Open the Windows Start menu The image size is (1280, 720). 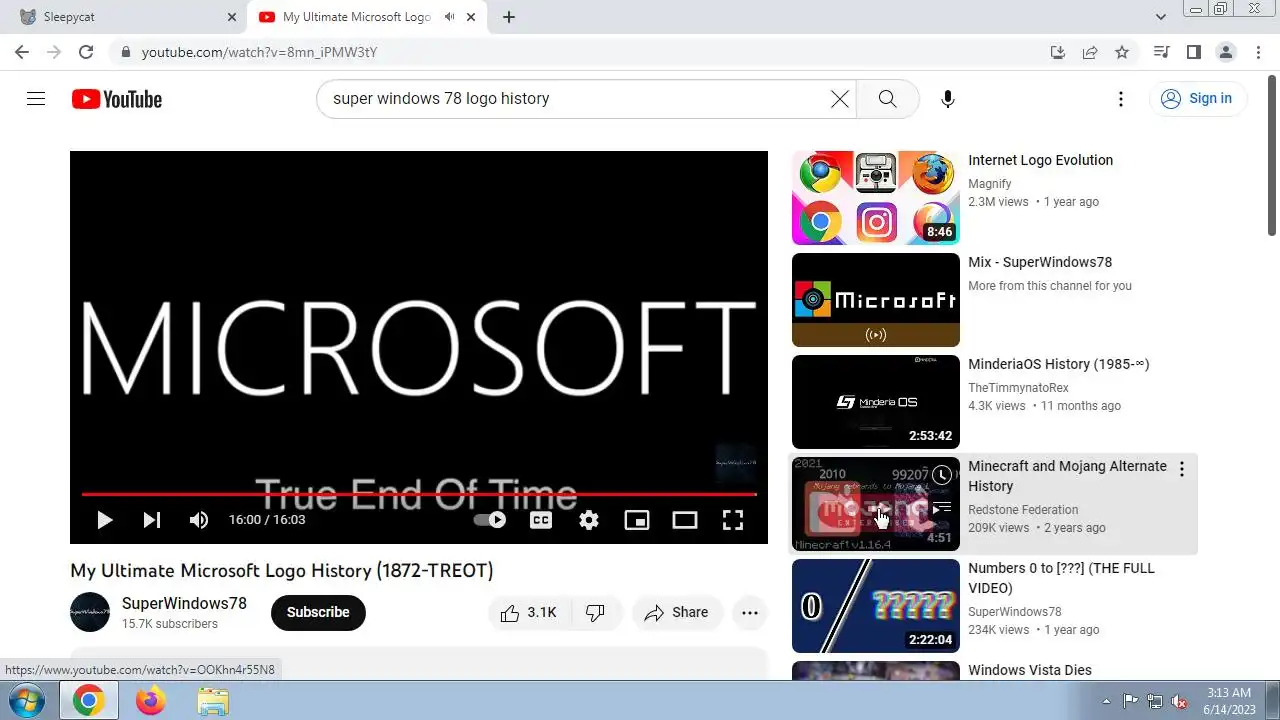coord(27,700)
